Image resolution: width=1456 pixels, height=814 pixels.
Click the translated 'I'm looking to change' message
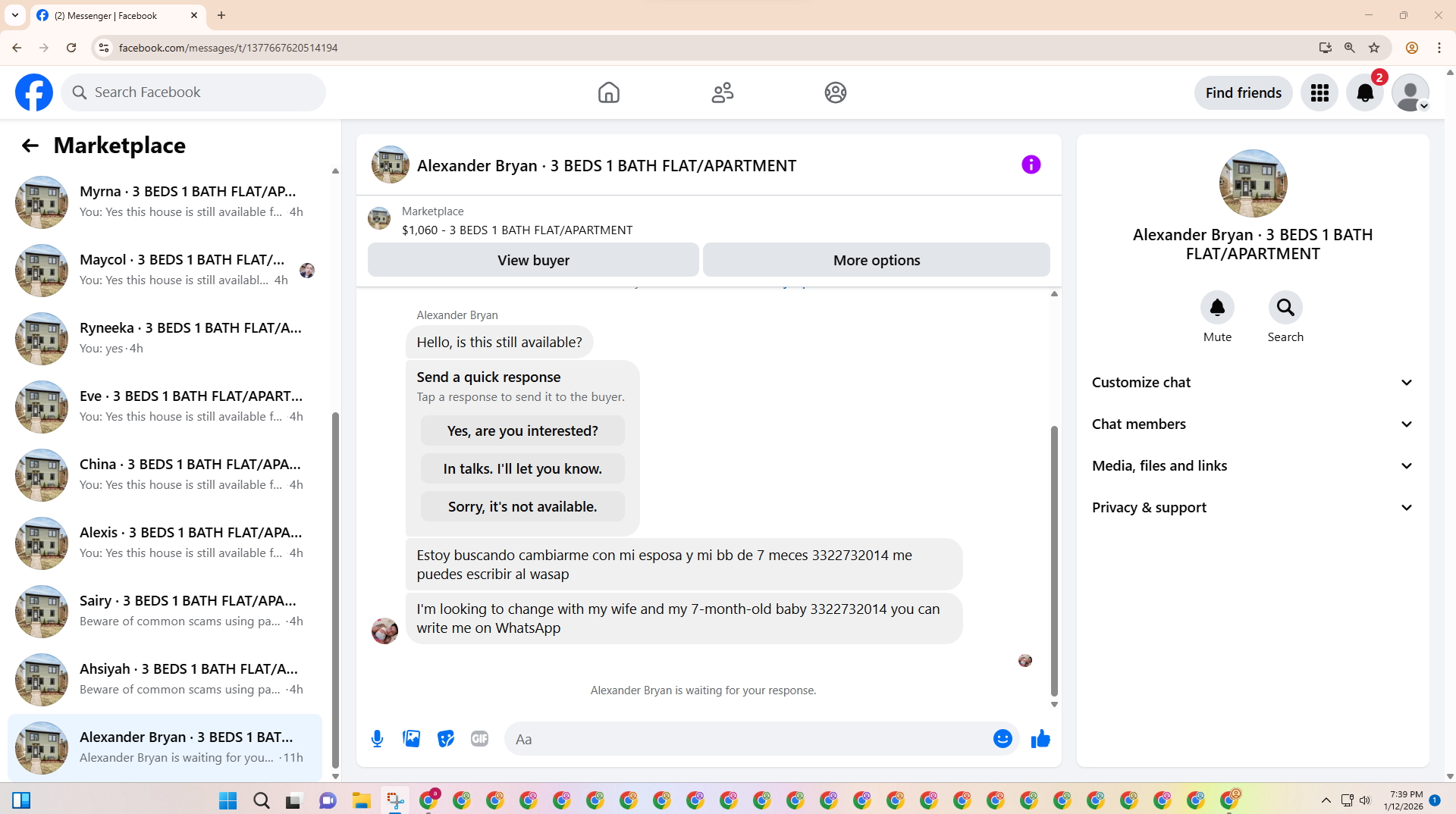(684, 618)
